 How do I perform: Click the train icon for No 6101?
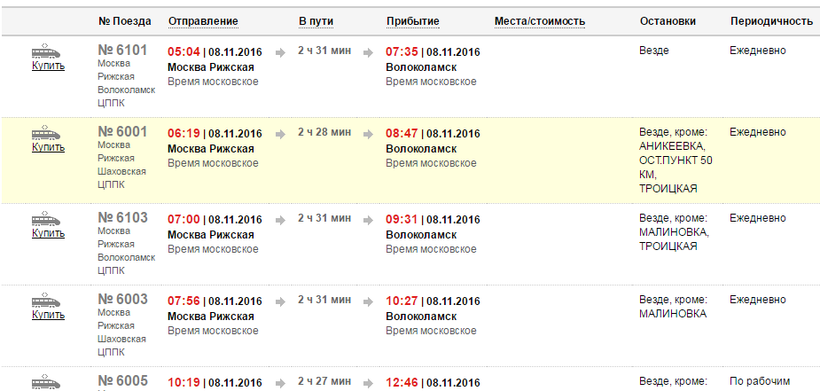click(x=46, y=51)
